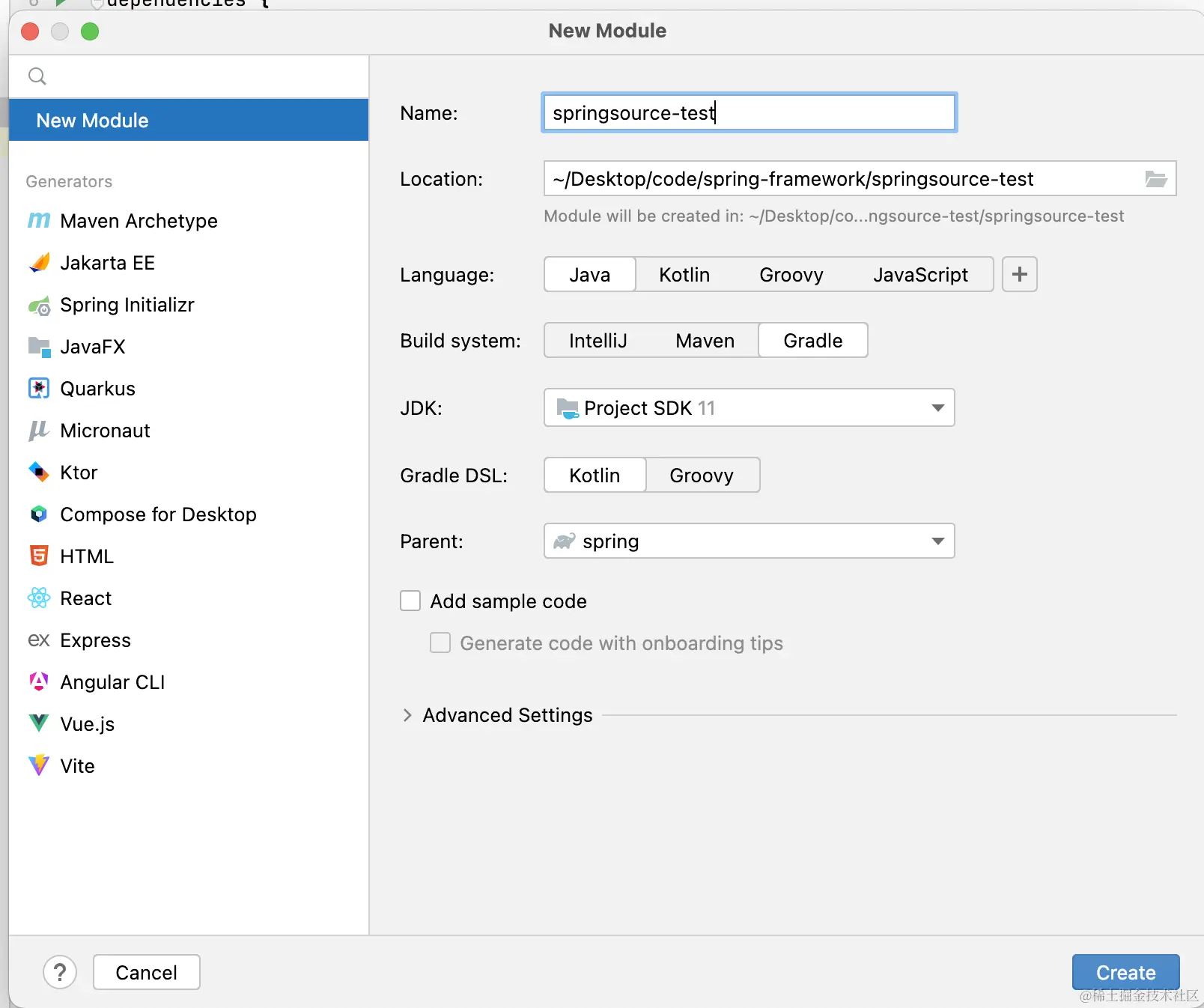This screenshot has width=1204, height=1008.
Task: Choose Kotlin as the language
Action: pyautogui.click(x=684, y=275)
